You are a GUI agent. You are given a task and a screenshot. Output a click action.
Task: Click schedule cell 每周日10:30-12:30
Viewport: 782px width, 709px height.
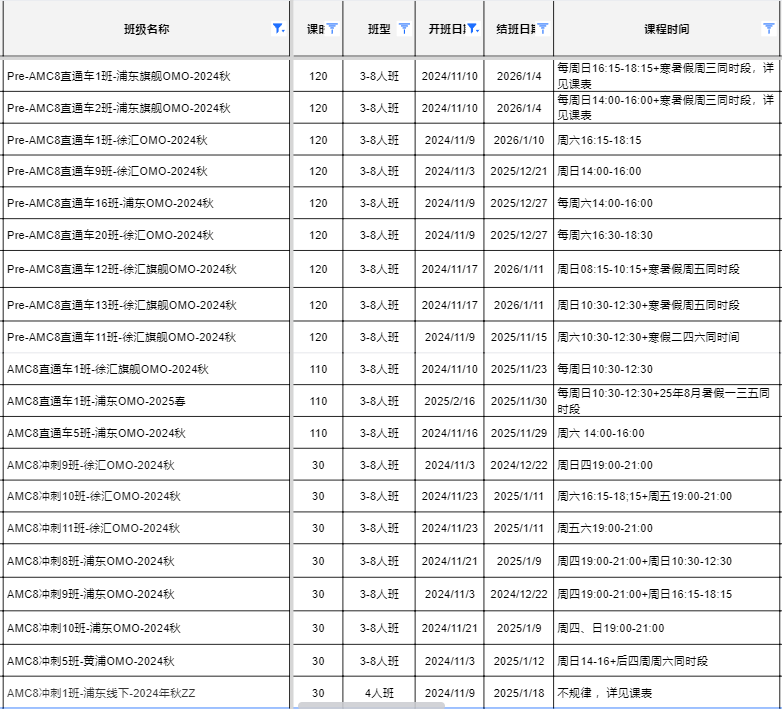[667, 369]
